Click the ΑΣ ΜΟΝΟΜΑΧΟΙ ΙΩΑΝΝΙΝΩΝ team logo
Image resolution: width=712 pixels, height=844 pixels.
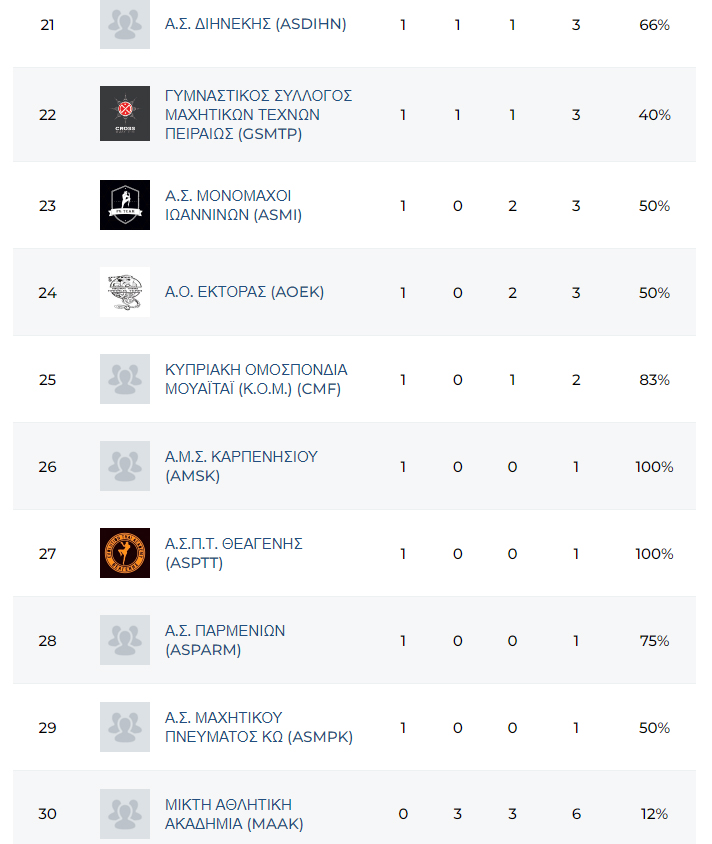125,205
